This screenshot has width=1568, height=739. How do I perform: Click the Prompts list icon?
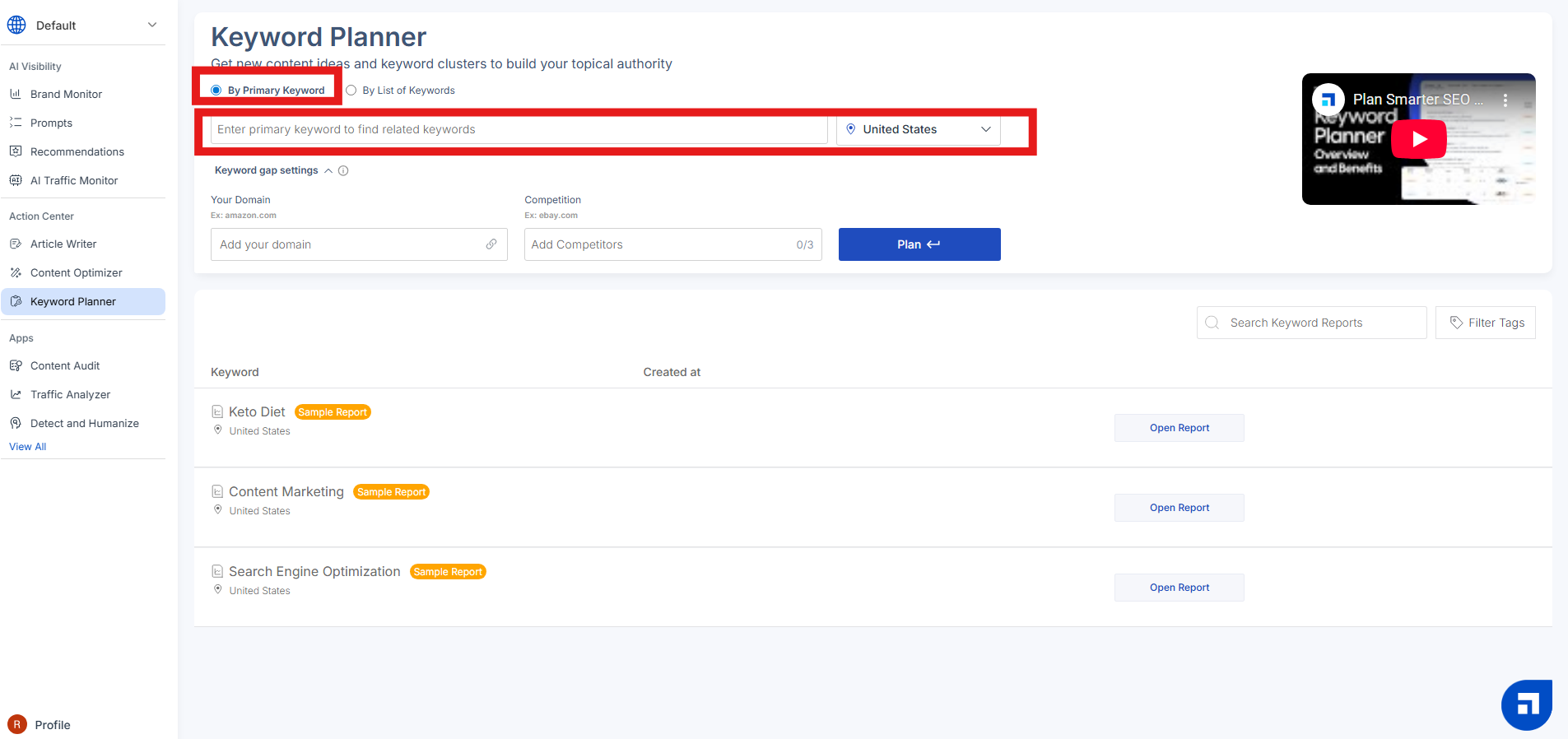coord(16,123)
